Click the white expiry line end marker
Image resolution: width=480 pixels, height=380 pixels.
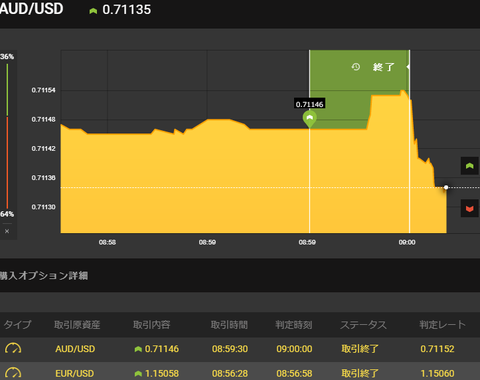coord(409,67)
